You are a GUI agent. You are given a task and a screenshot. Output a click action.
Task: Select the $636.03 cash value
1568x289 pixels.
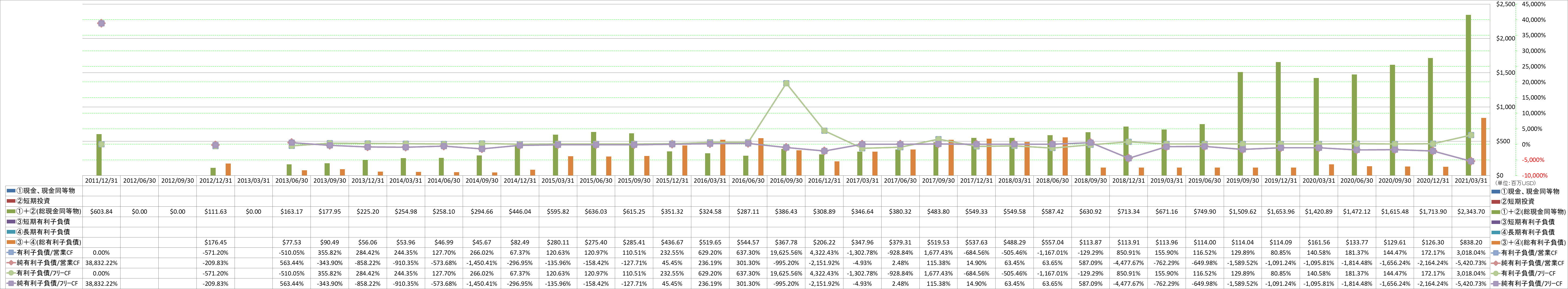click(596, 212)
